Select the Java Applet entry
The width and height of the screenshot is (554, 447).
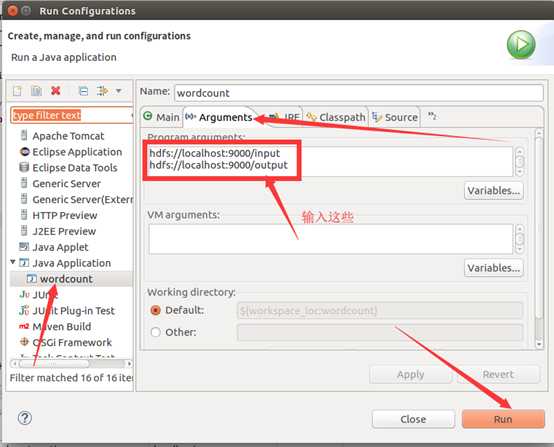coord(60,247)
